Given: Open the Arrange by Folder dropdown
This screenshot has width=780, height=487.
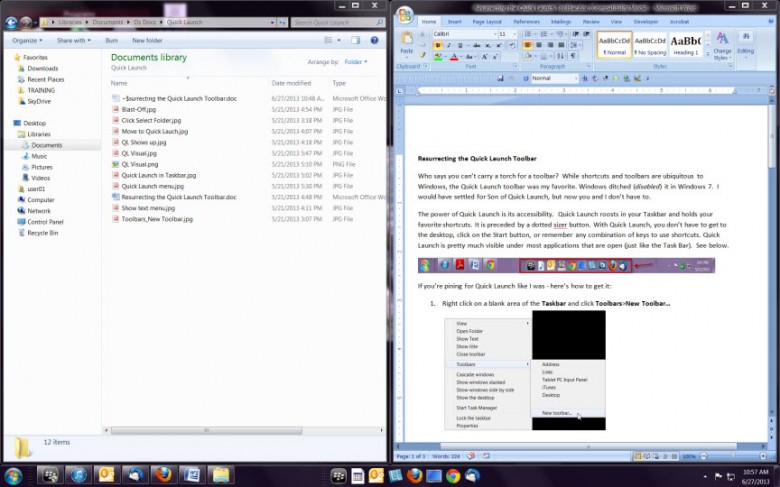Looking at the screenshot, I should point(356,62).
